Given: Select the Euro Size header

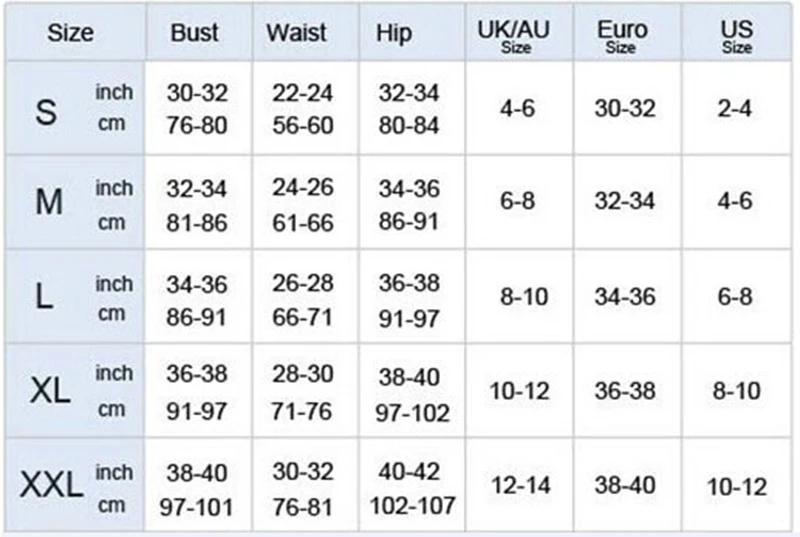Looking at the screenshot, I should click(622, 37).
